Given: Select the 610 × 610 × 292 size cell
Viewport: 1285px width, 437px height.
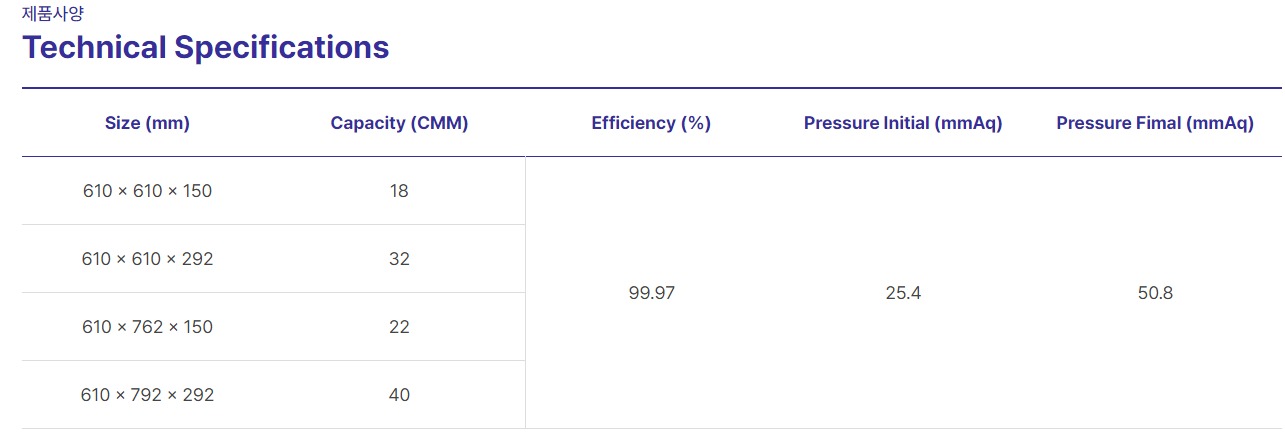Looking at the screenshot, I should coord(147,259).
